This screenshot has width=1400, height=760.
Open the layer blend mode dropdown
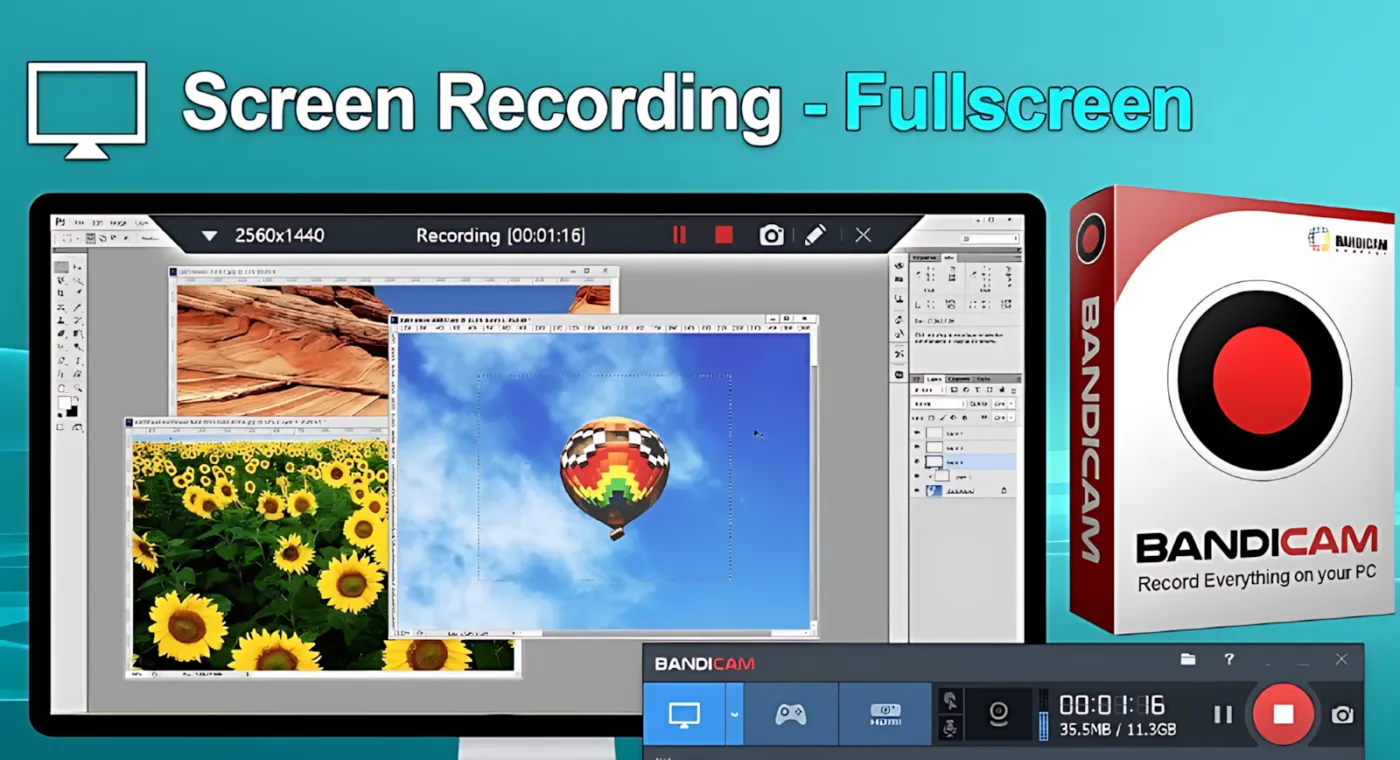(x=938, y=404)
